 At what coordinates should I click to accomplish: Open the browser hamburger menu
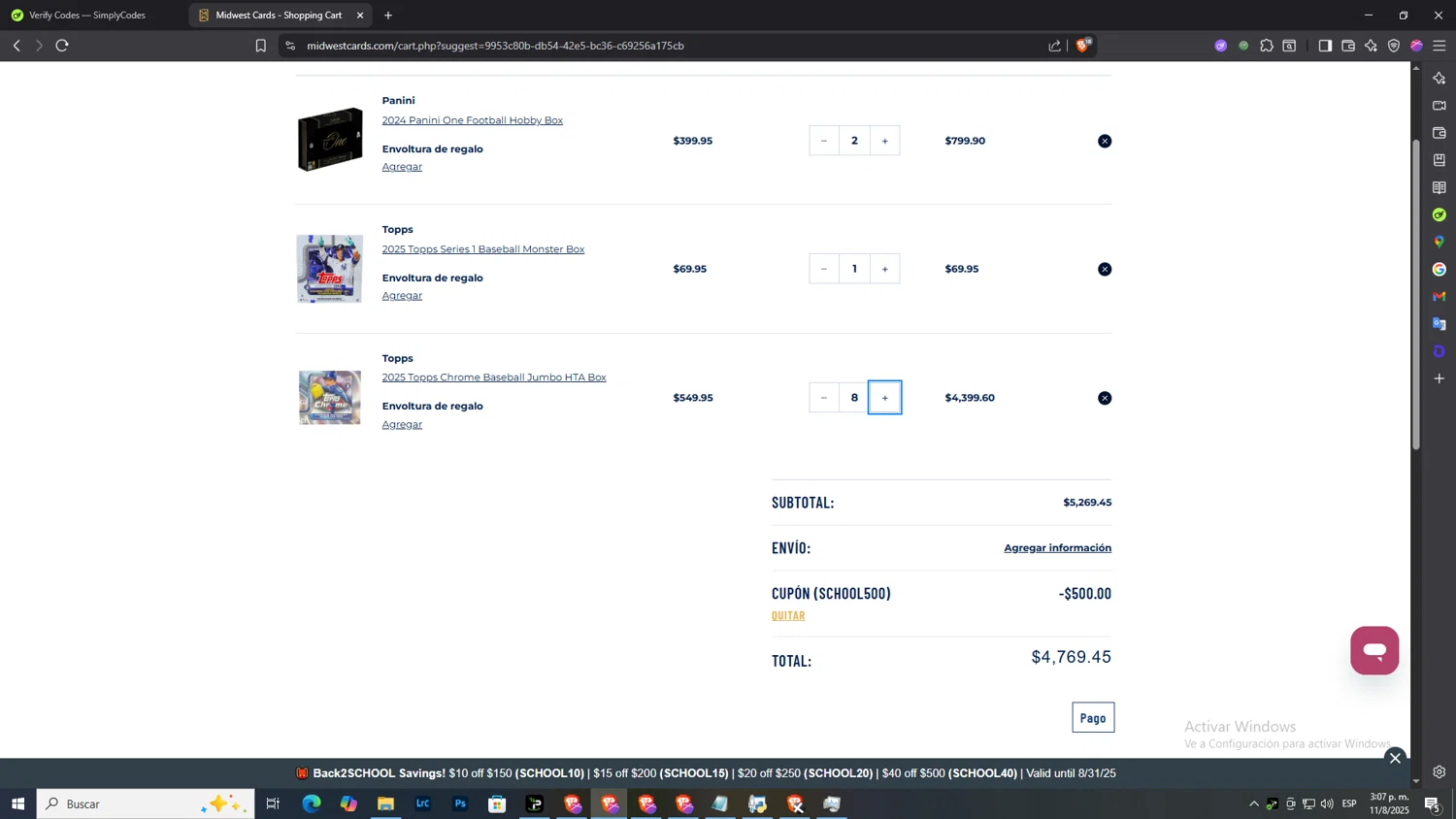(x=1439, y=46)
